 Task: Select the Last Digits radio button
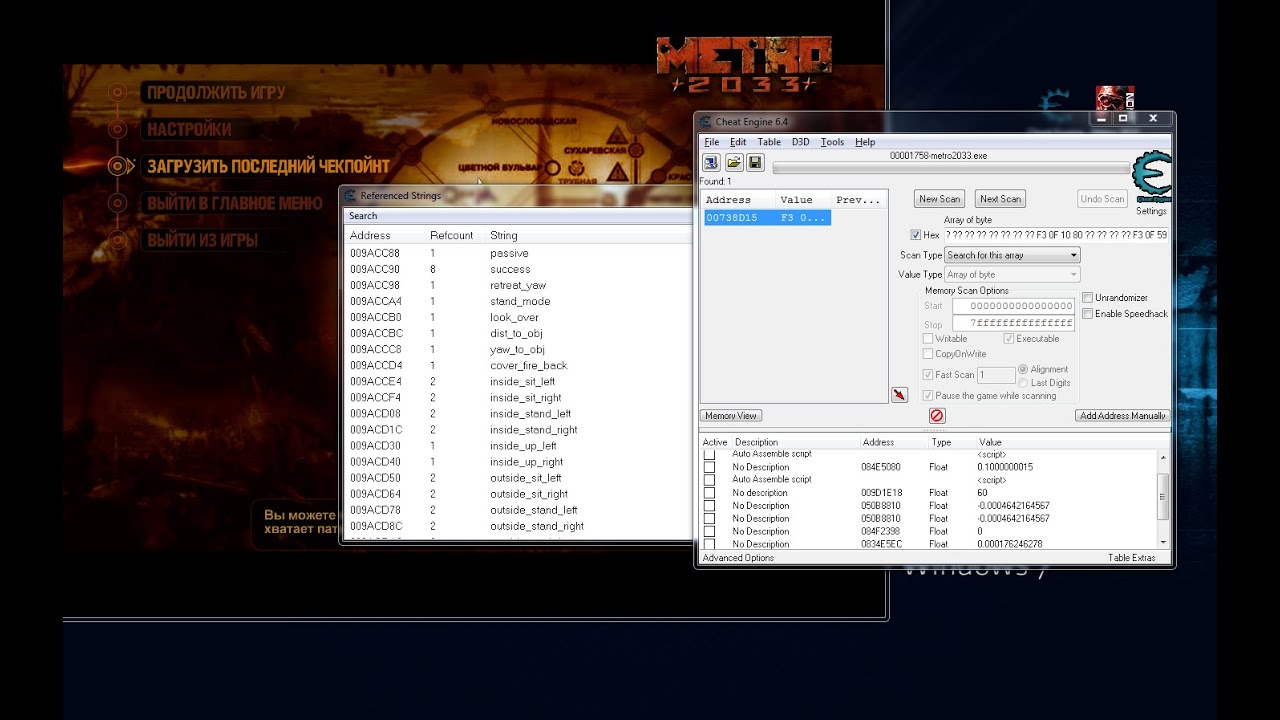[x=1023, y=383]
